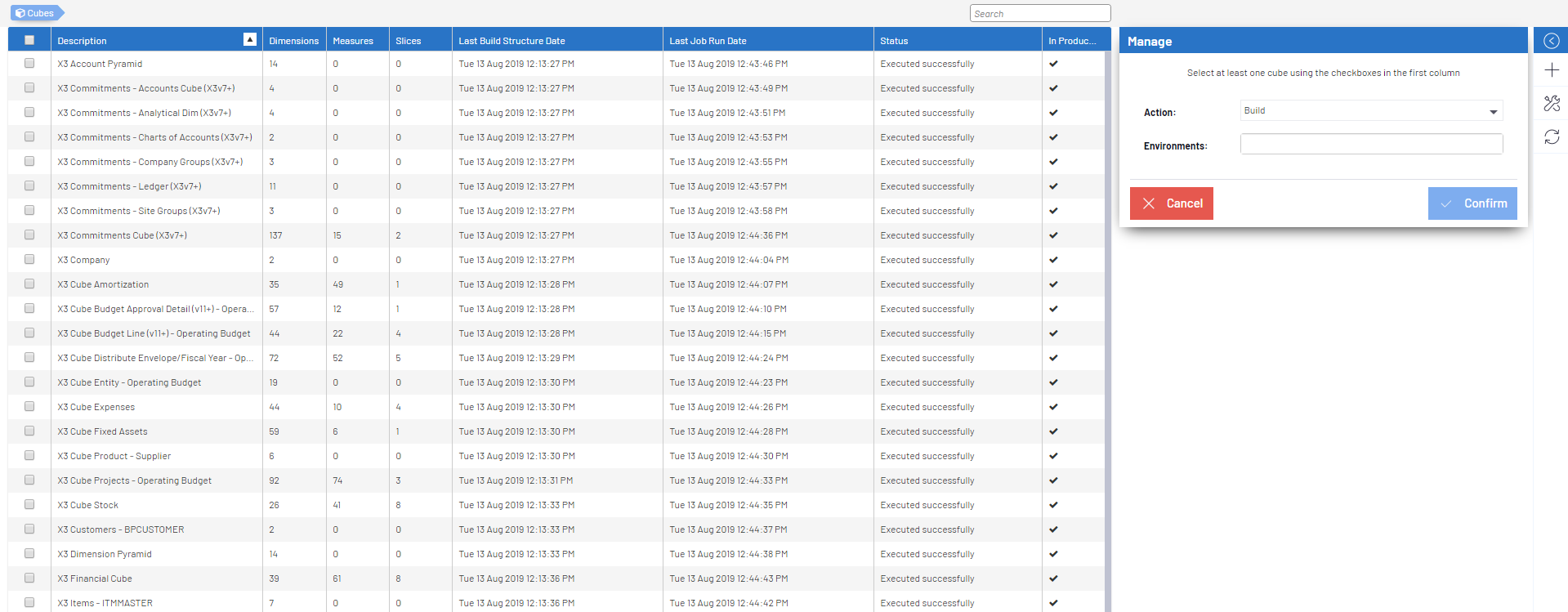
Task: Click the Search input field
Action: [x=1039, y=14]
